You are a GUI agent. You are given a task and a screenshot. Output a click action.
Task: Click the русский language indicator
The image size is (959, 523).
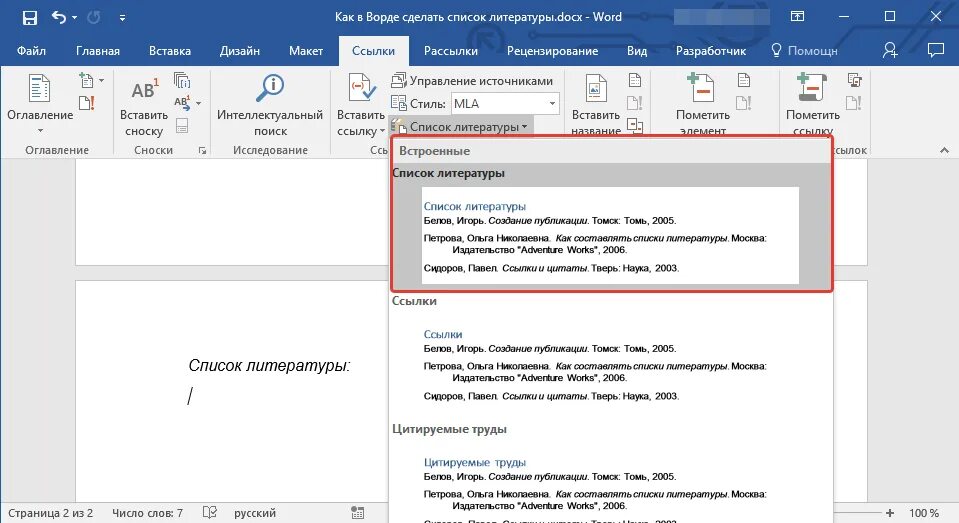point(254,513)
